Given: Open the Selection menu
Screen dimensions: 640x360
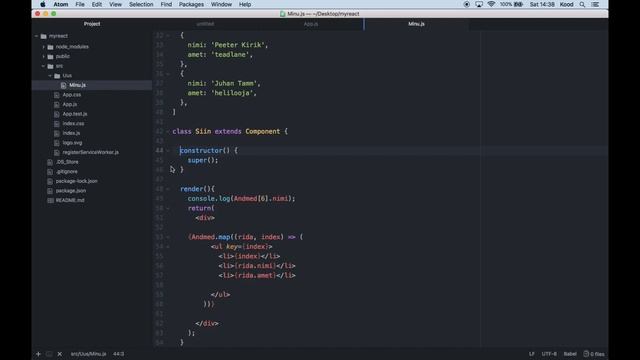Looking at the screenshot, I should [141, 4].
